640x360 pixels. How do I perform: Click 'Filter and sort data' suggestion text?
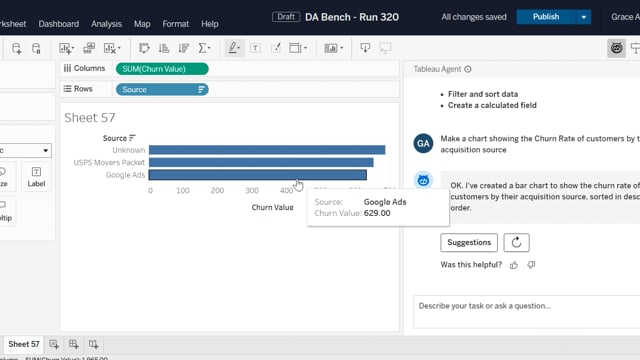(x=483, y=94)
